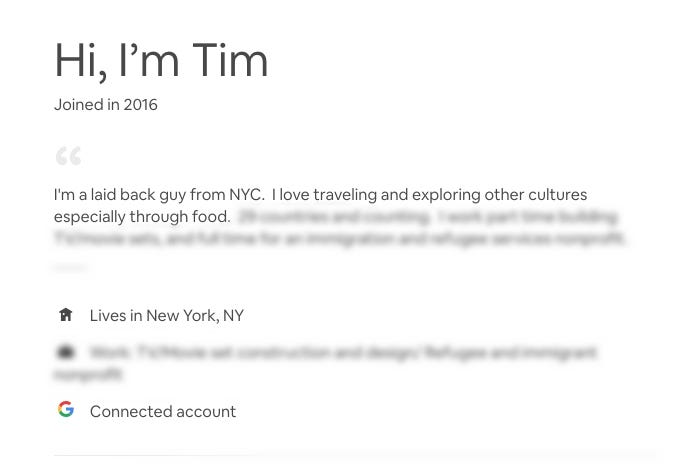Click the large quotation mark icon
The image size is (700, 474).
[68, 156]
